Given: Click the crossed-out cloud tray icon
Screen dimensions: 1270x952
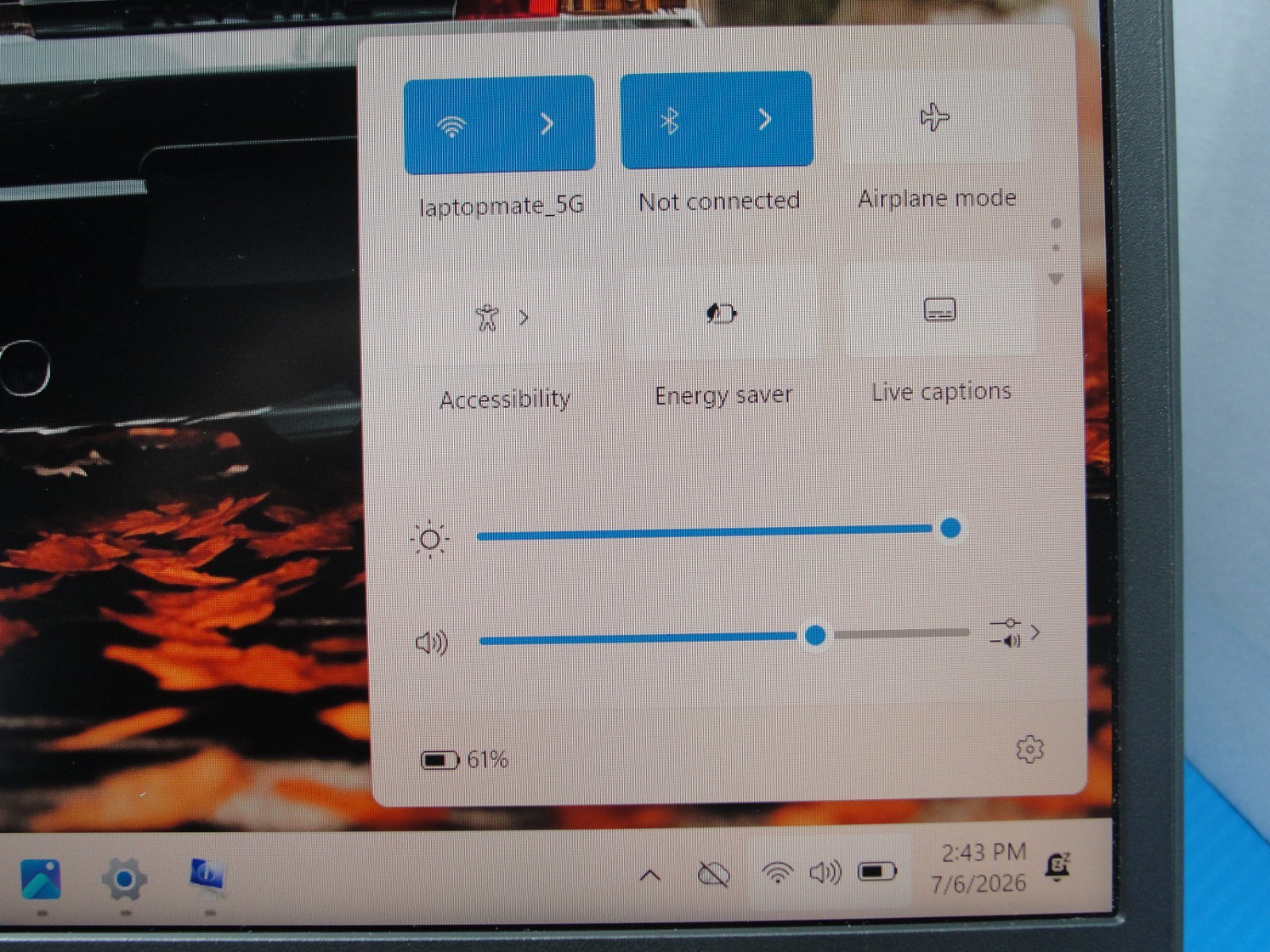Looking at the screenshot, I should 714,874.
